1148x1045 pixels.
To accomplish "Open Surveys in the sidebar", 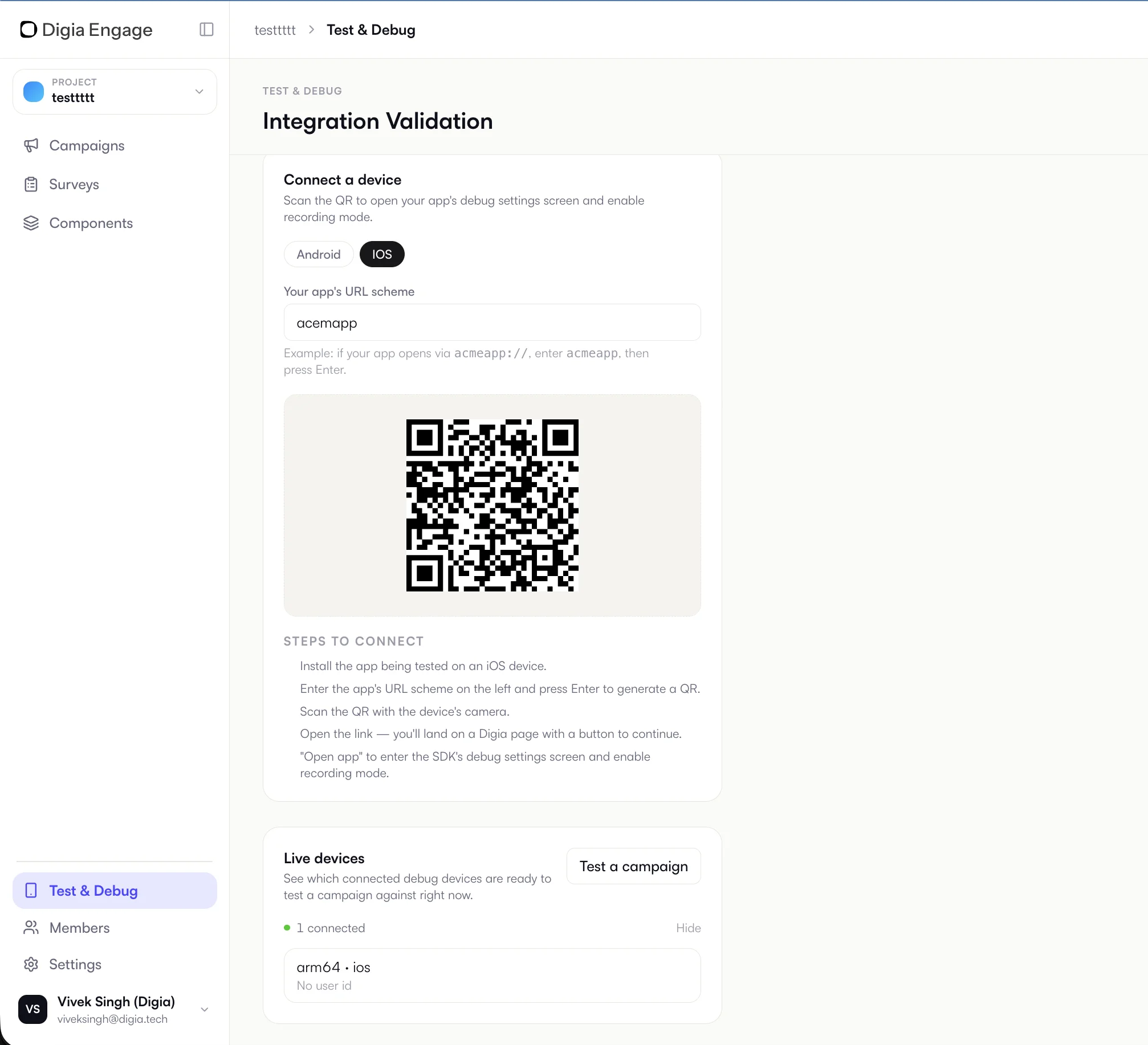I will click(115, 184).
